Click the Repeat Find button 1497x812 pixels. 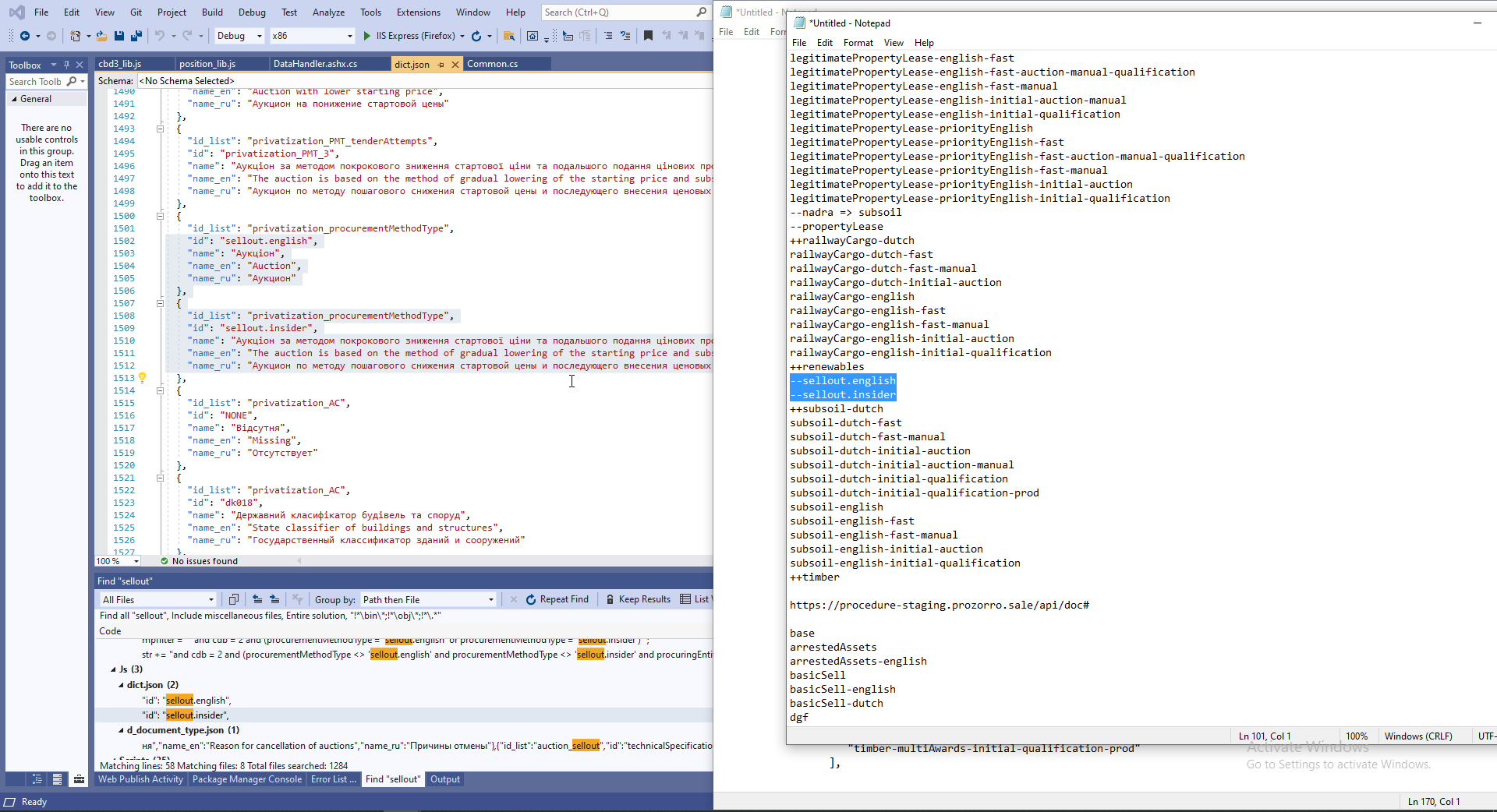[557, 599]
